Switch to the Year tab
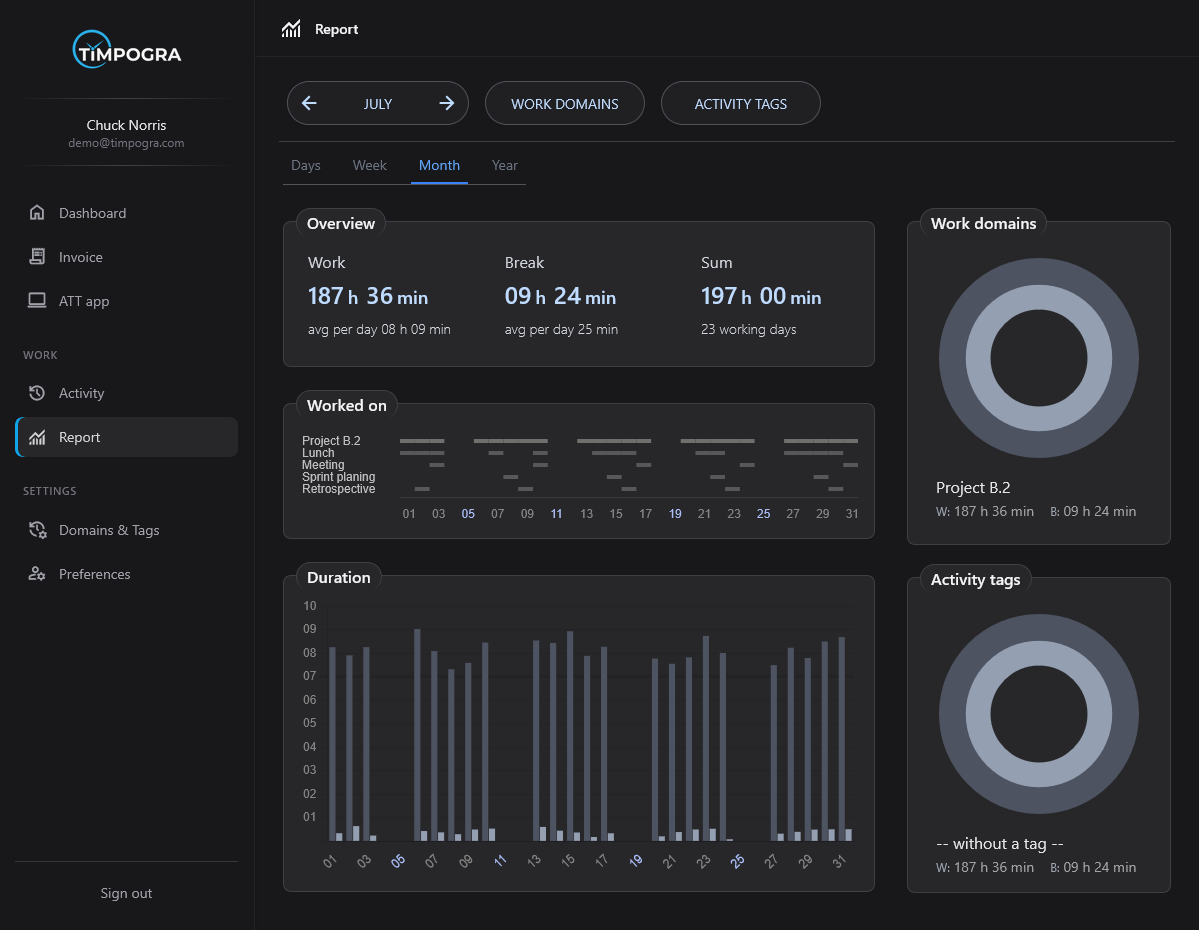The width and height of the screenshot is (1199, 930). [505, 165]
